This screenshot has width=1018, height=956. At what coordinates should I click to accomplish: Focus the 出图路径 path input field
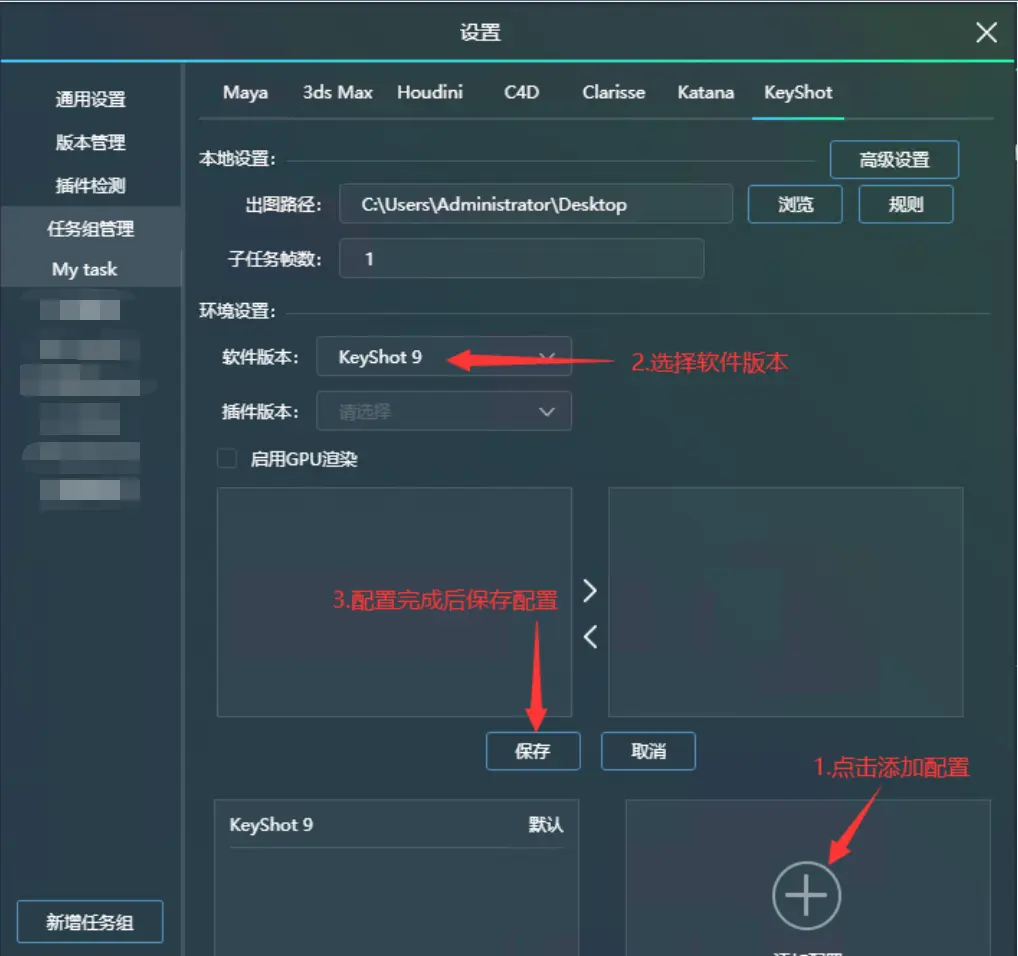coord(536,204)
